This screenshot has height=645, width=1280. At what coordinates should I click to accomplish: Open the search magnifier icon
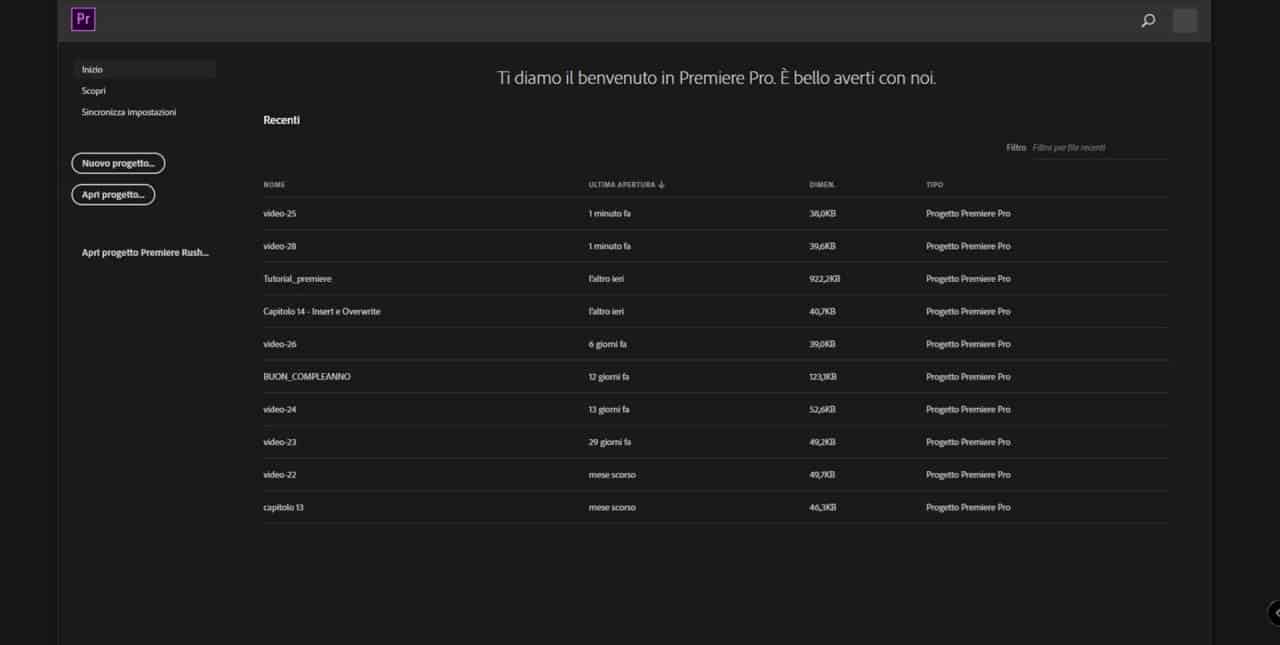pyautogui.click(x=1148, y=20)
